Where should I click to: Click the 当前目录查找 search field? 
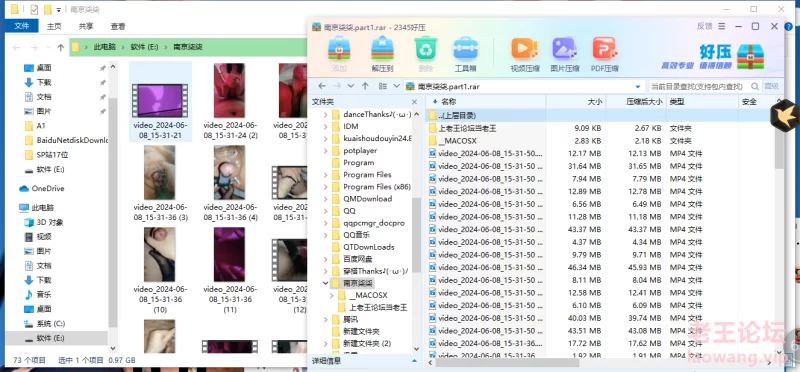(698, 87)
